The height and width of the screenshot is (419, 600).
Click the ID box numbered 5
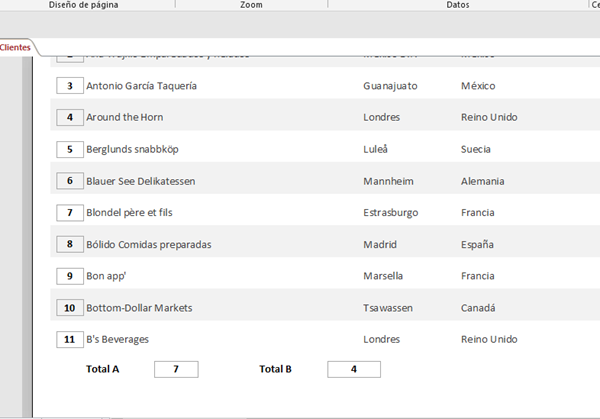[x=69, y=149]
